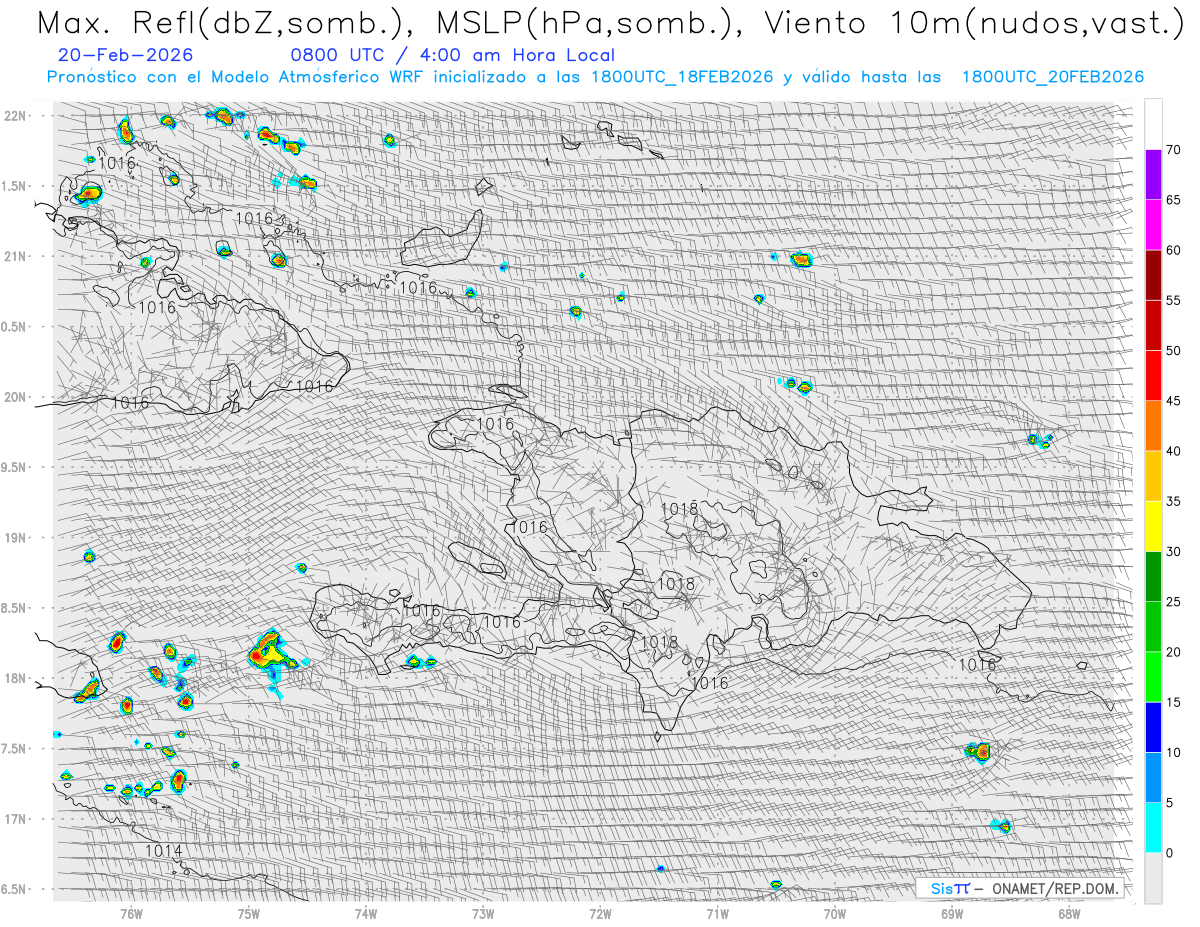The height and width of the screenshot is (927, 1200).
Task: Click the colorbar tick label '30'
Action: click(x=1173, y=552)
